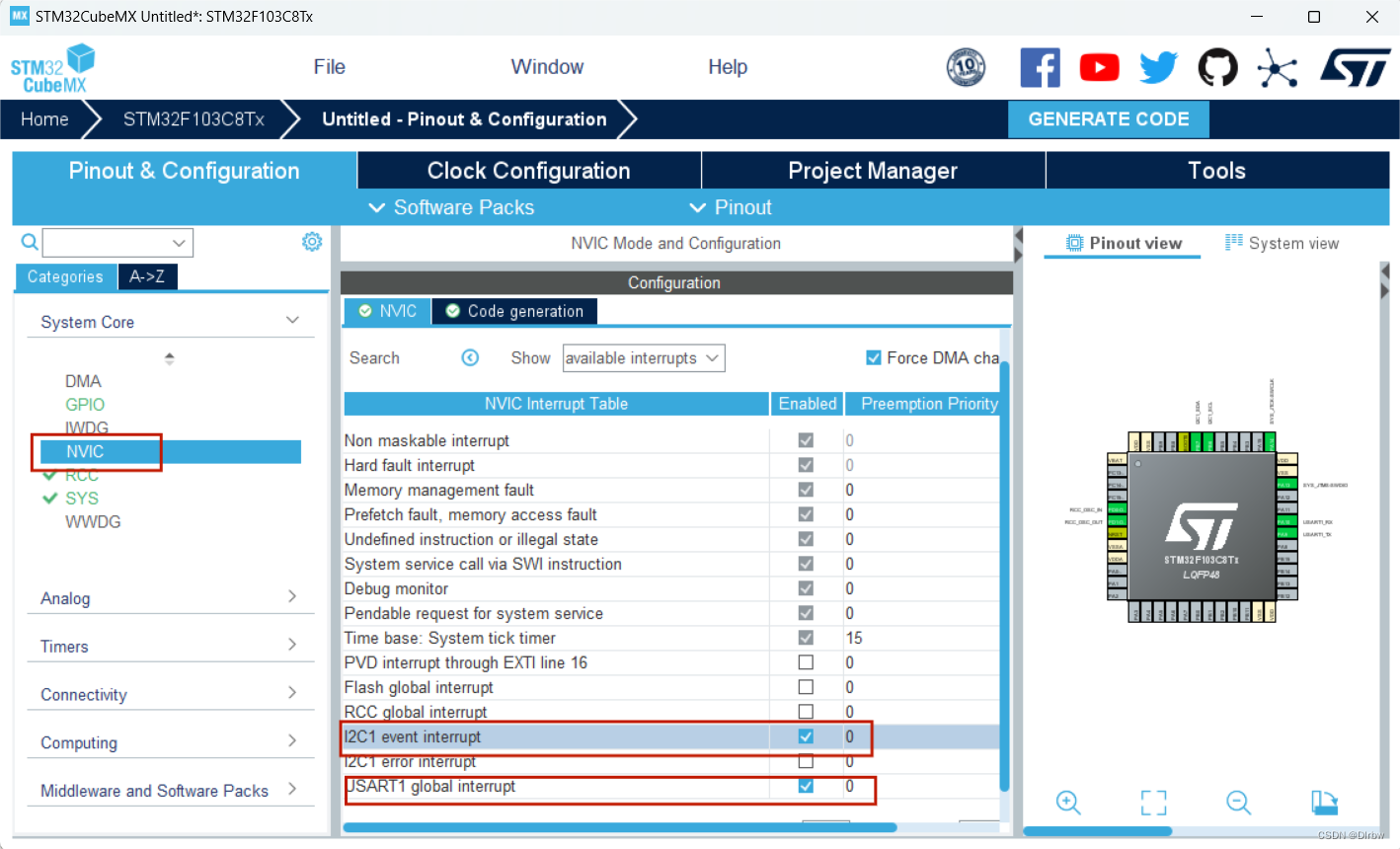Select the Code generation tab
Screen dimensions: 1400x849
point(514,311)
